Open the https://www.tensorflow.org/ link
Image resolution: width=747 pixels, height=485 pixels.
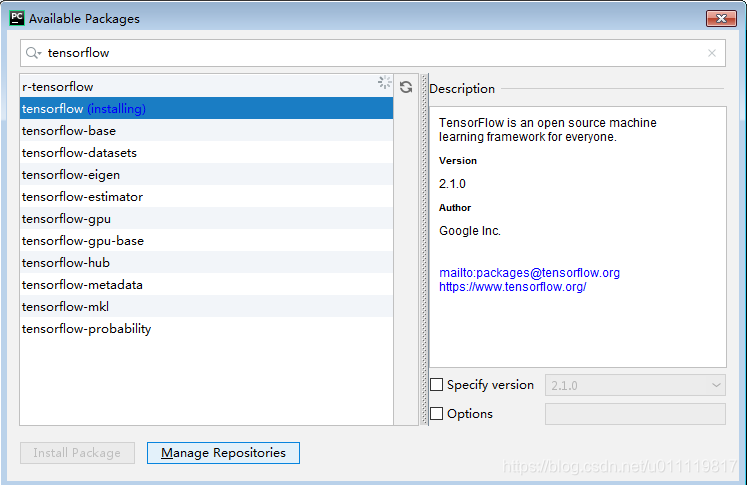pos(513,287)
